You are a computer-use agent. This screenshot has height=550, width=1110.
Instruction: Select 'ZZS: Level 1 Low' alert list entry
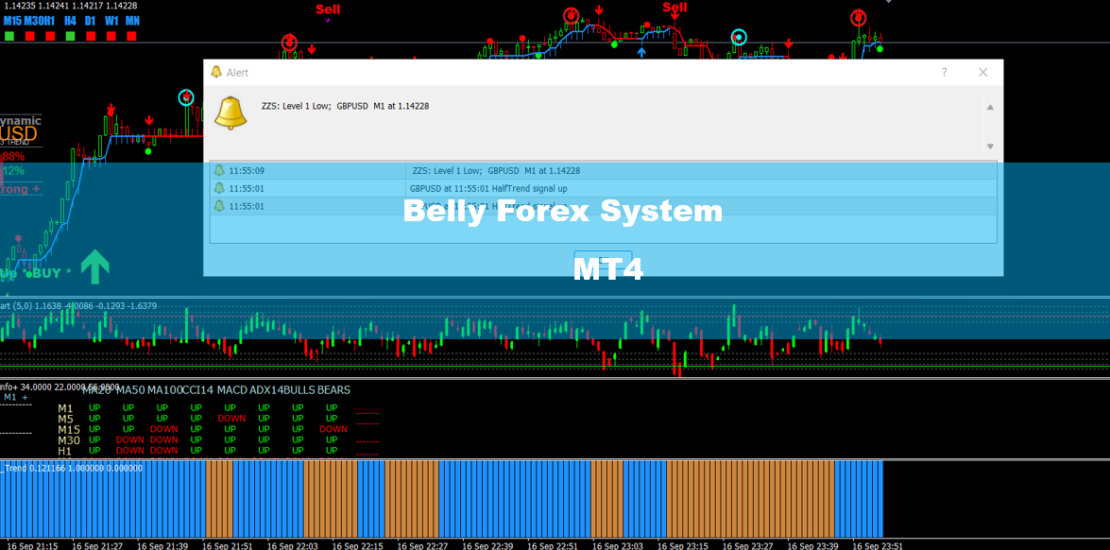point(496,171)
